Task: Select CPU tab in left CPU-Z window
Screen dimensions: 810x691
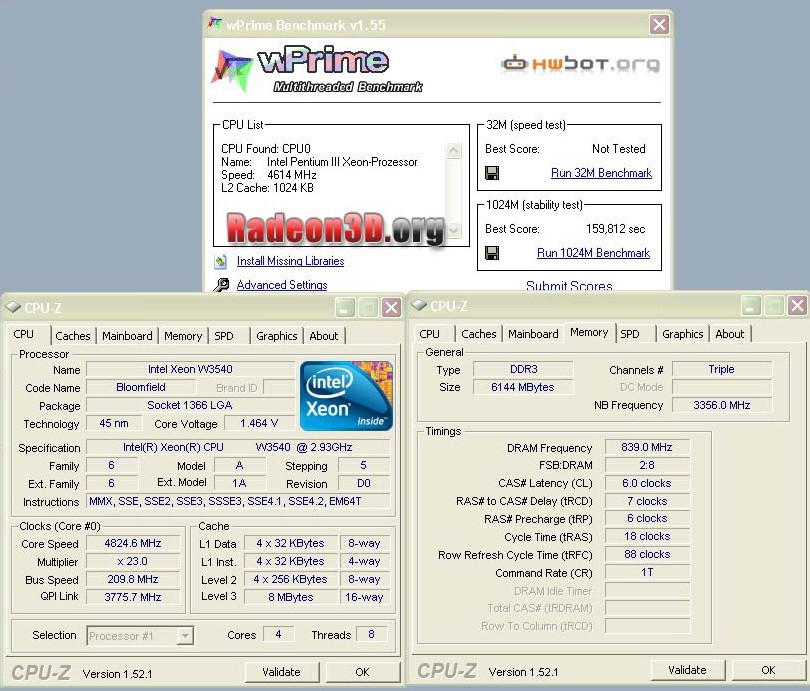Action: pos(24,334)
